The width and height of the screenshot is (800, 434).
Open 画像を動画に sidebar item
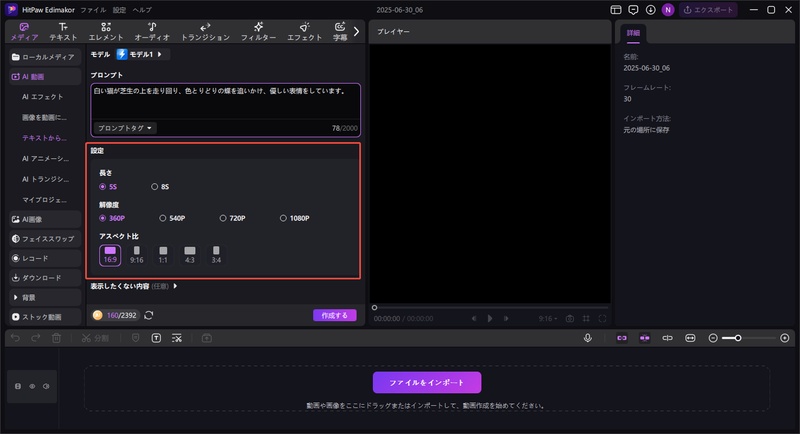[44, 117]
